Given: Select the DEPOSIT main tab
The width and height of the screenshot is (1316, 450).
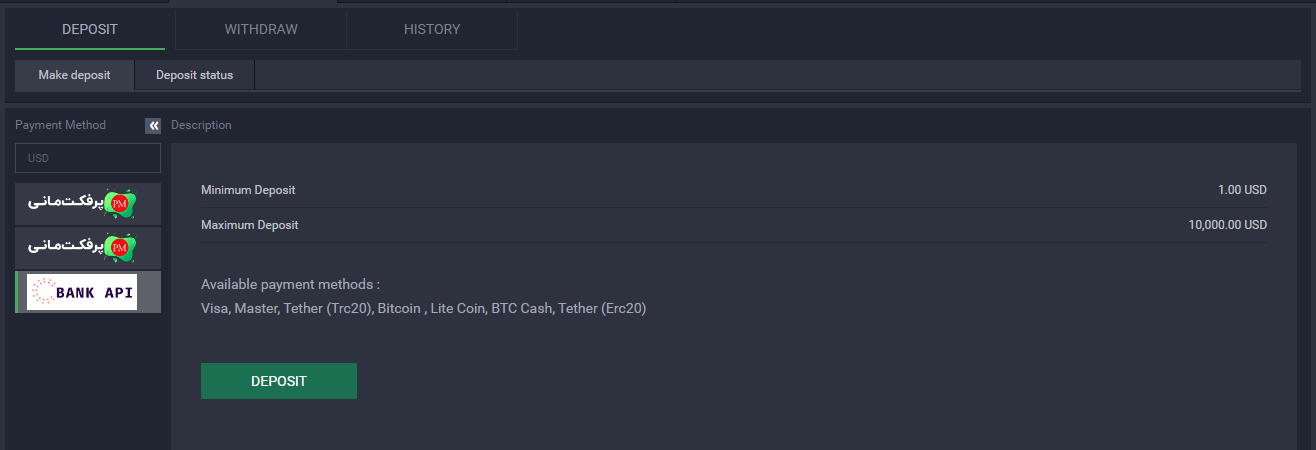Looking at the screenshot, I should click(x=90, y=29).
